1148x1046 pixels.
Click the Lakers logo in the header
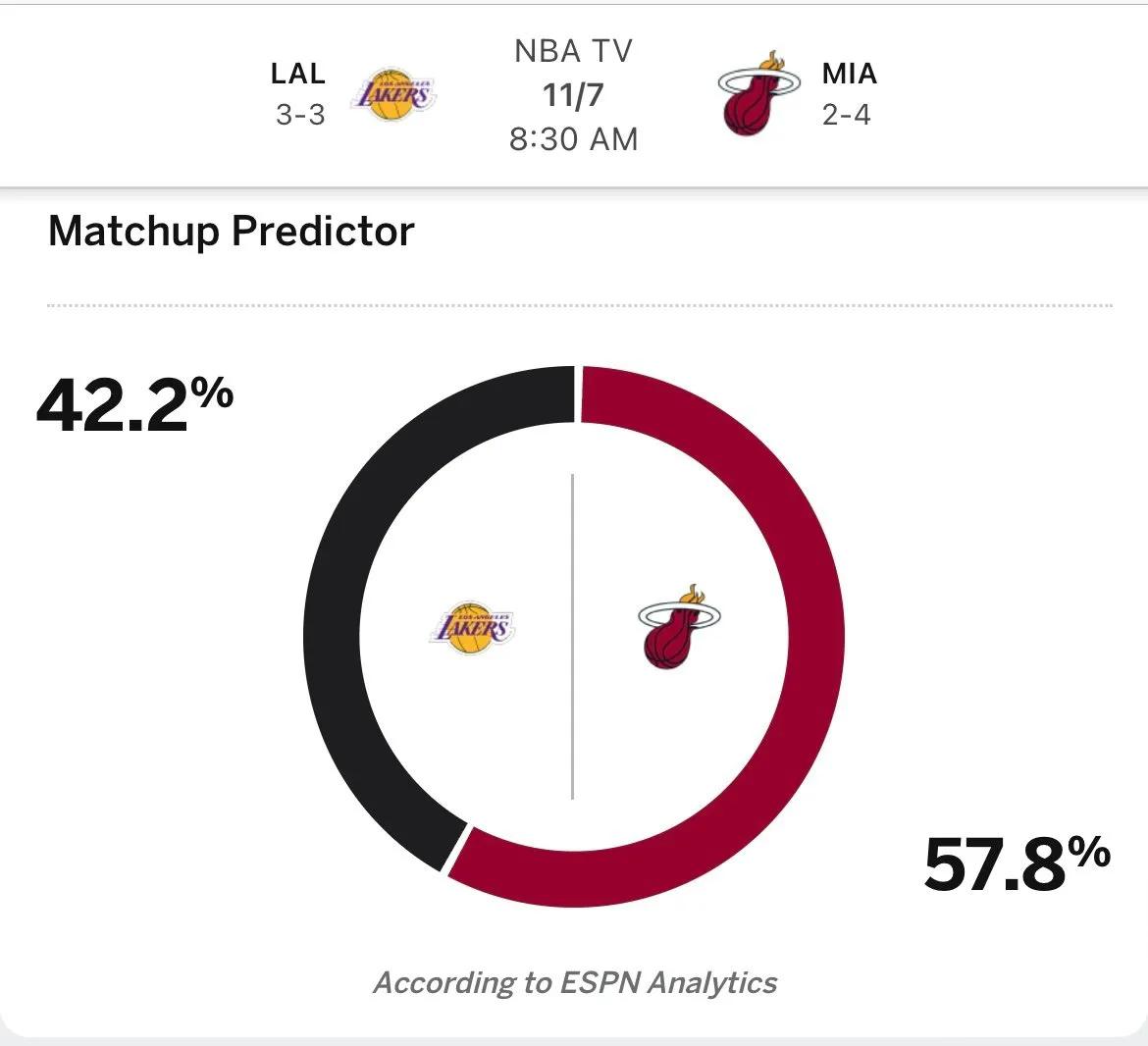(393, 94)
